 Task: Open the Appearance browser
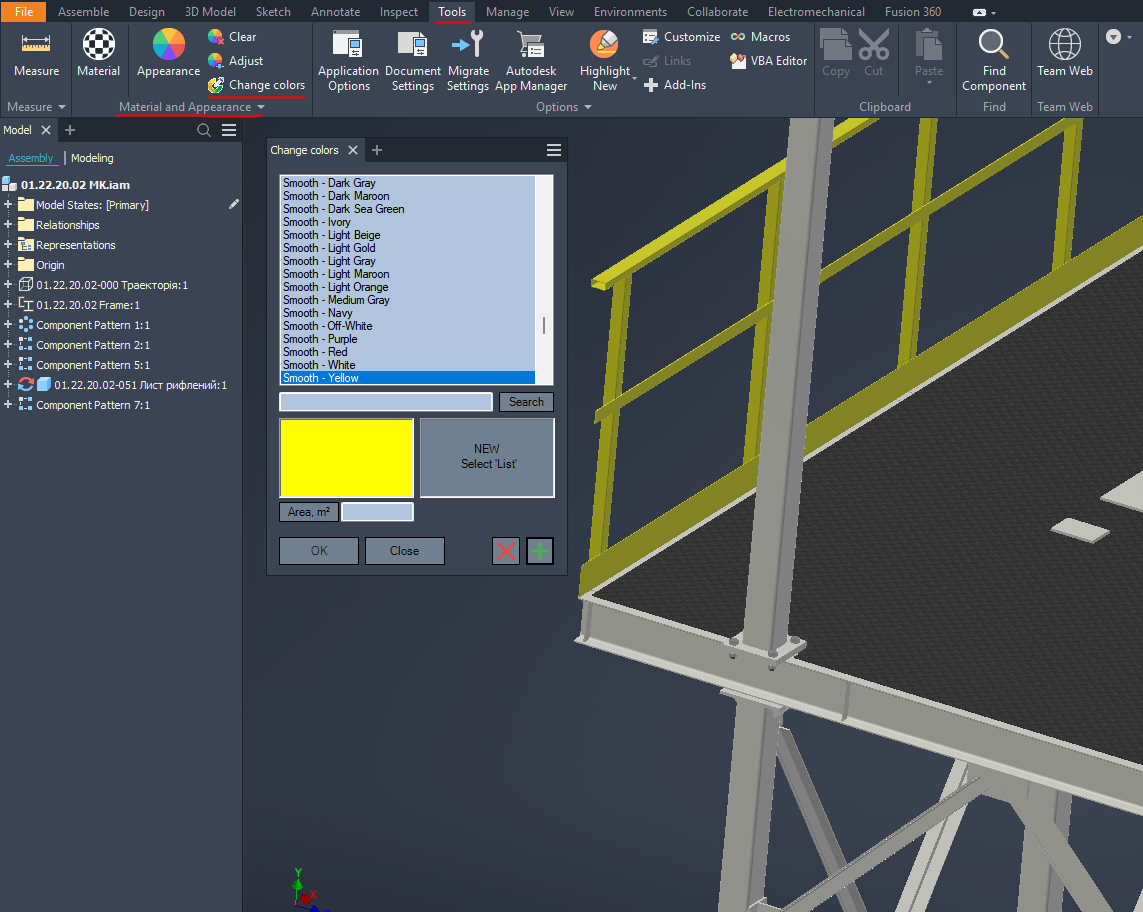(x=168, y=53)
